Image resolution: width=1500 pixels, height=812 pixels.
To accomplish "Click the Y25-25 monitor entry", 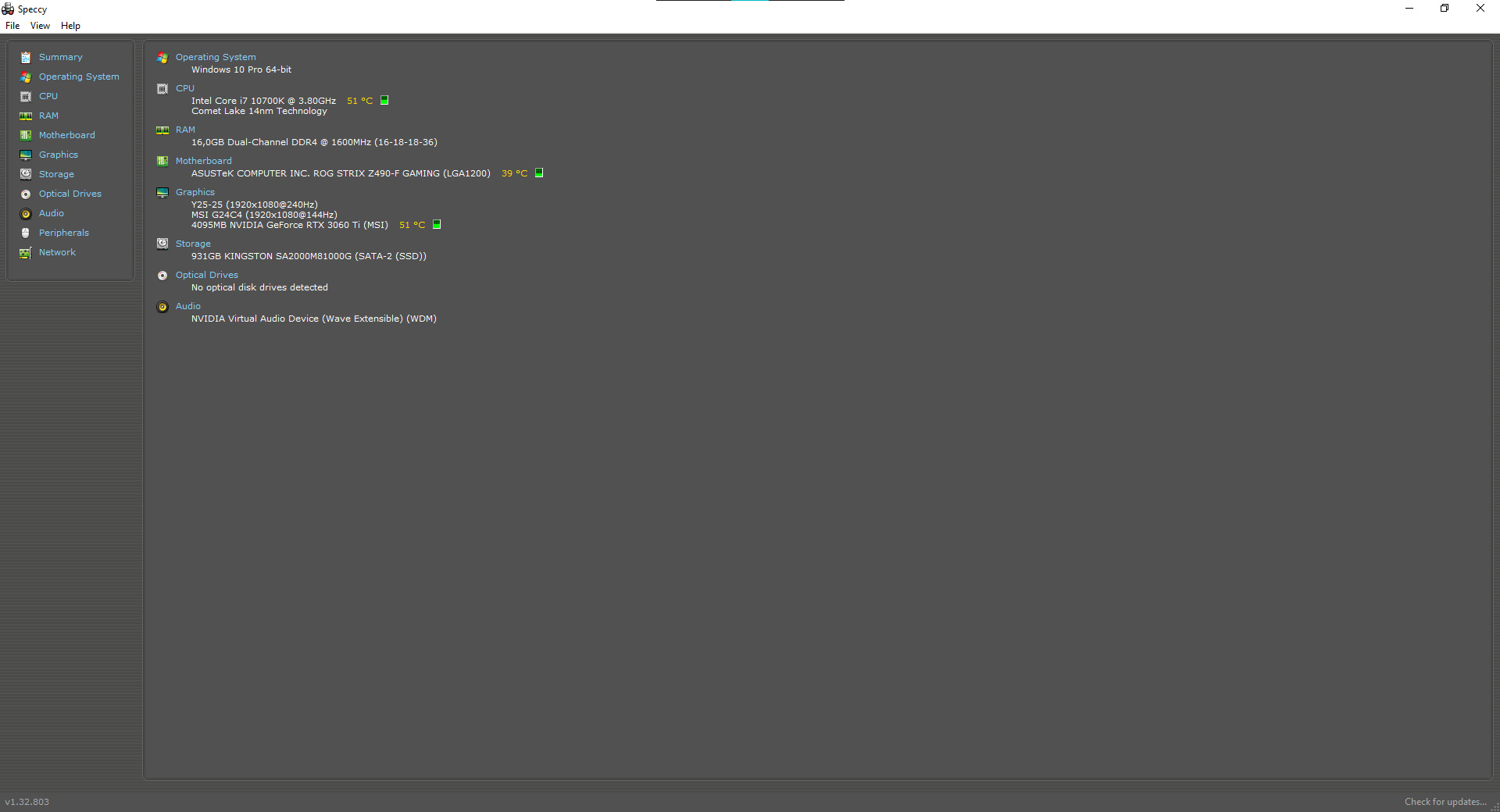I will (255, 205).
